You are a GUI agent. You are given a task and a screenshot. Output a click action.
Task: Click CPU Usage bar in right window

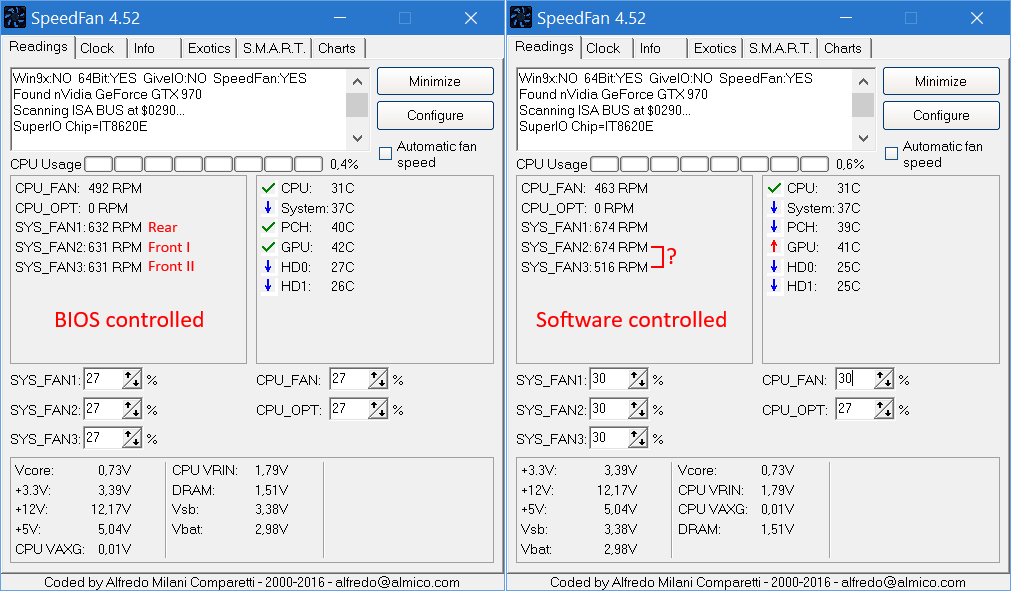(x=710, y=164)
